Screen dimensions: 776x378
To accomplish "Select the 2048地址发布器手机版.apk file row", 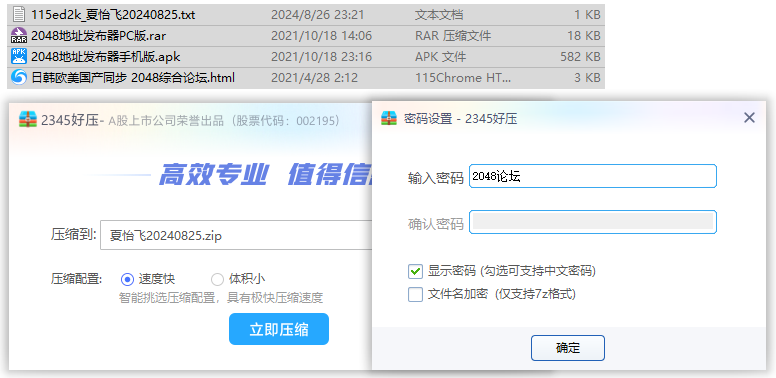I will tap(306, 57).
